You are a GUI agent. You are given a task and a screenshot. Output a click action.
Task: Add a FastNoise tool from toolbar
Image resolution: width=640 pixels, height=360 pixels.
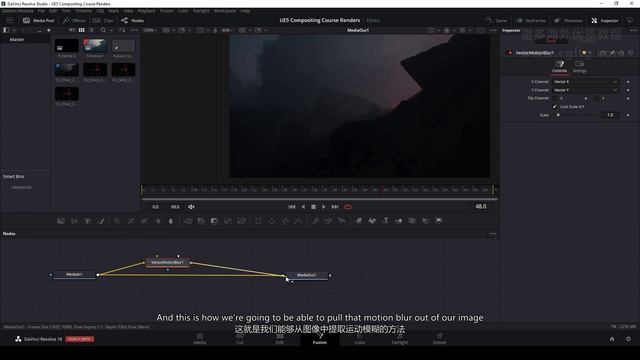click(x=74, y=221)
